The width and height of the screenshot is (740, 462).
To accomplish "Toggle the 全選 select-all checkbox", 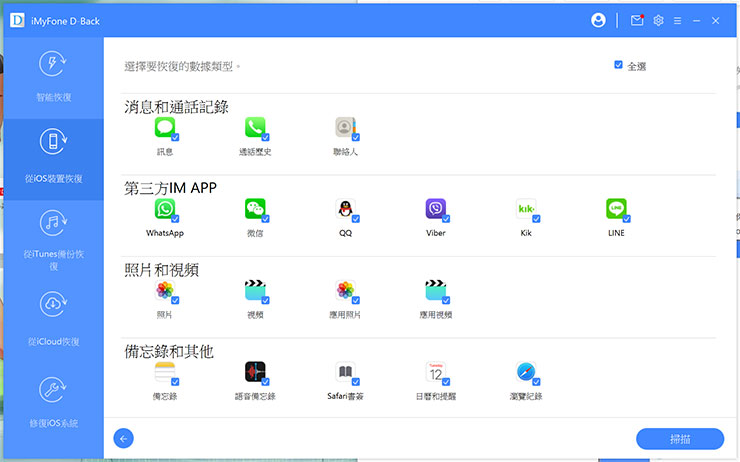I will click(618, 65).
